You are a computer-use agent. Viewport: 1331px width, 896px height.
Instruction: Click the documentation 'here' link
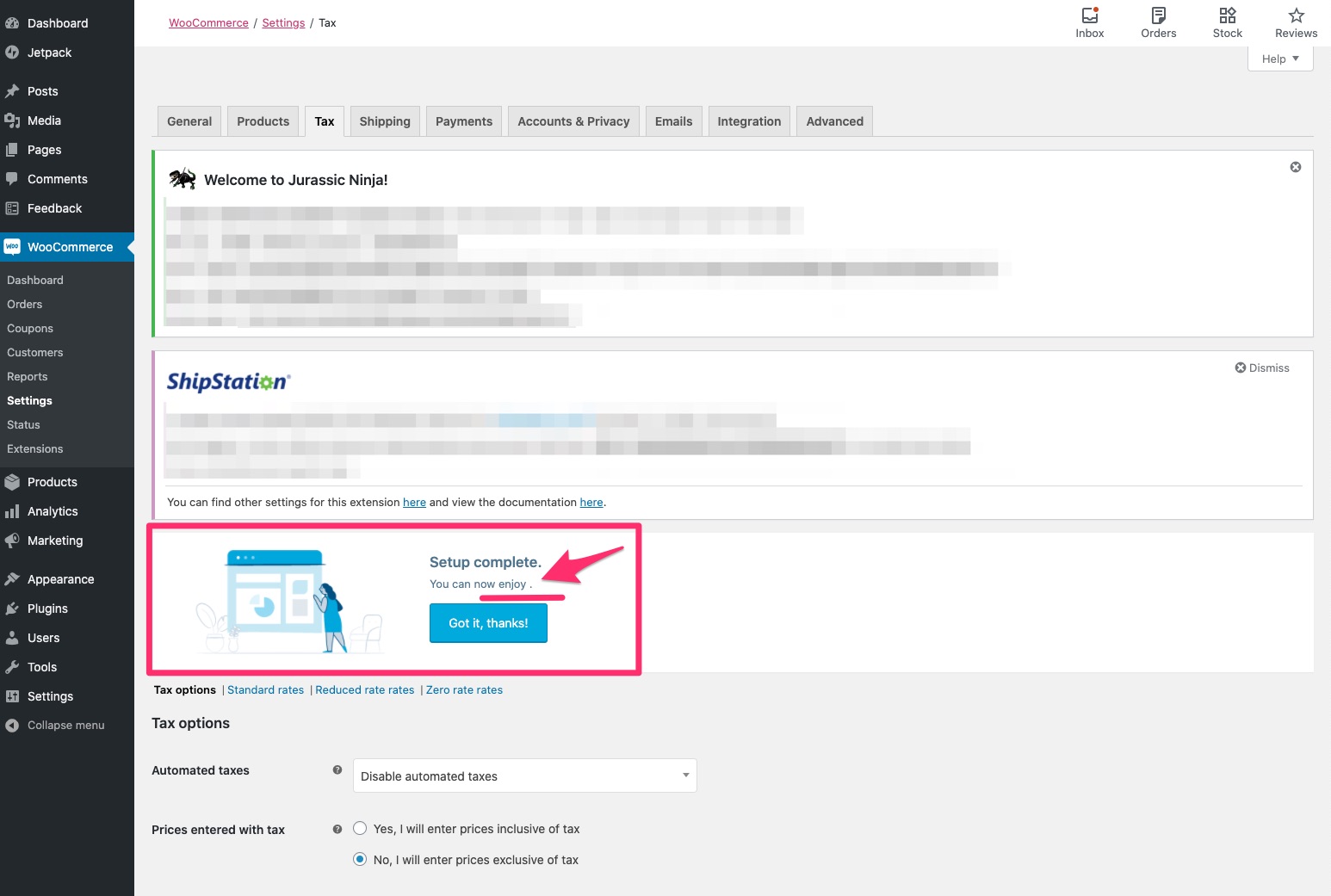point(591,503)
